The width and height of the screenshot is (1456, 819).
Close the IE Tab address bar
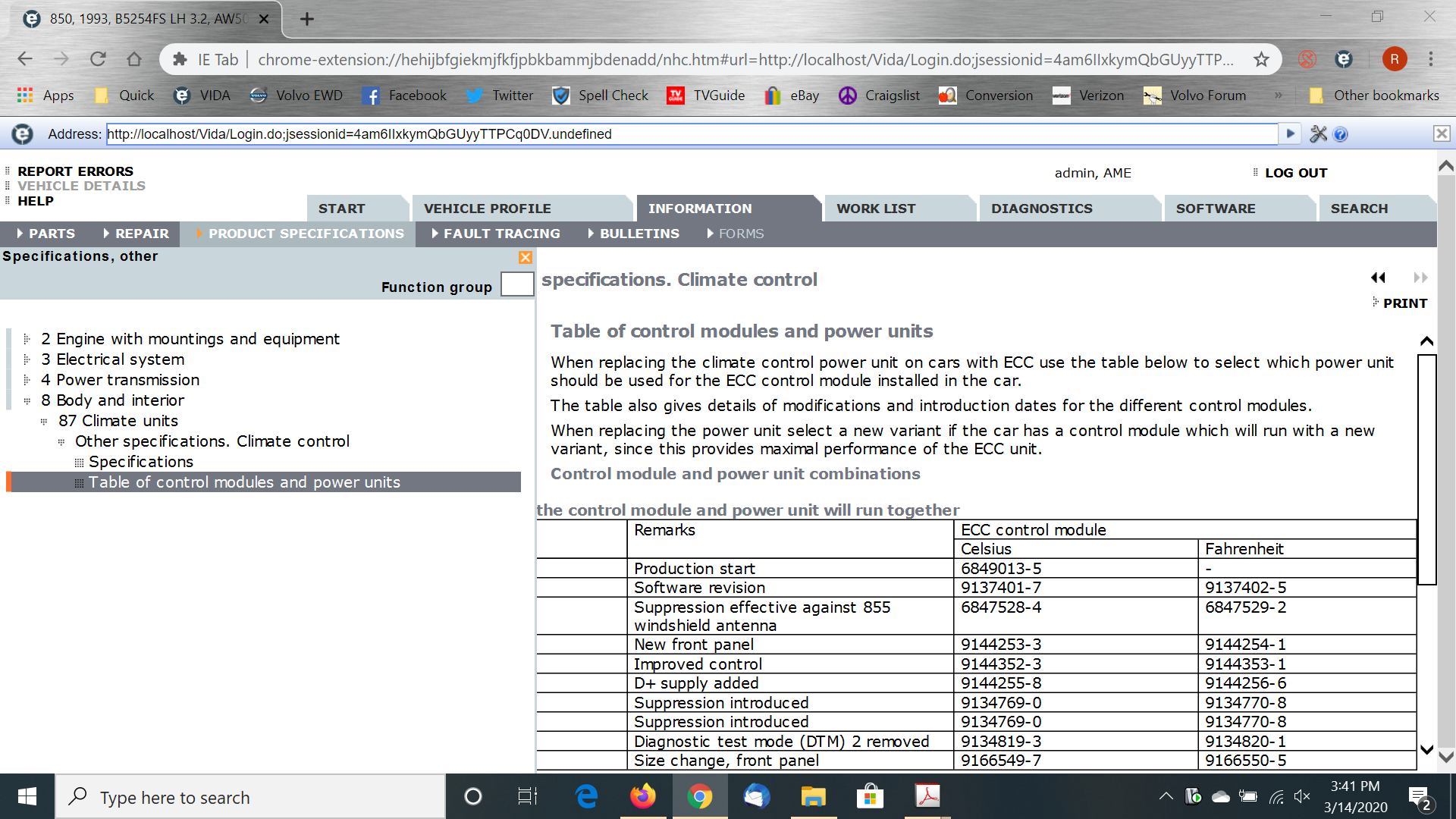coord(1442,134)
